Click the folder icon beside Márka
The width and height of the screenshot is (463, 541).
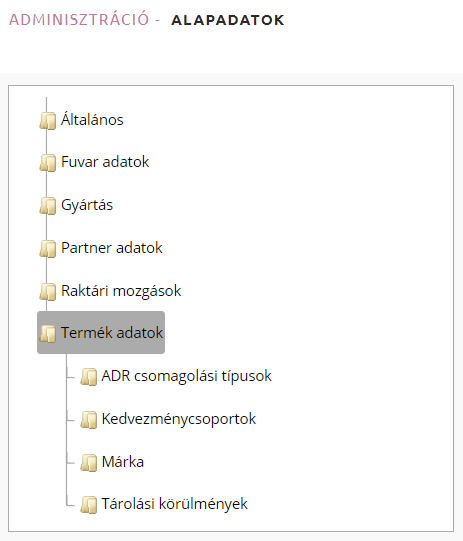point(89,463)
